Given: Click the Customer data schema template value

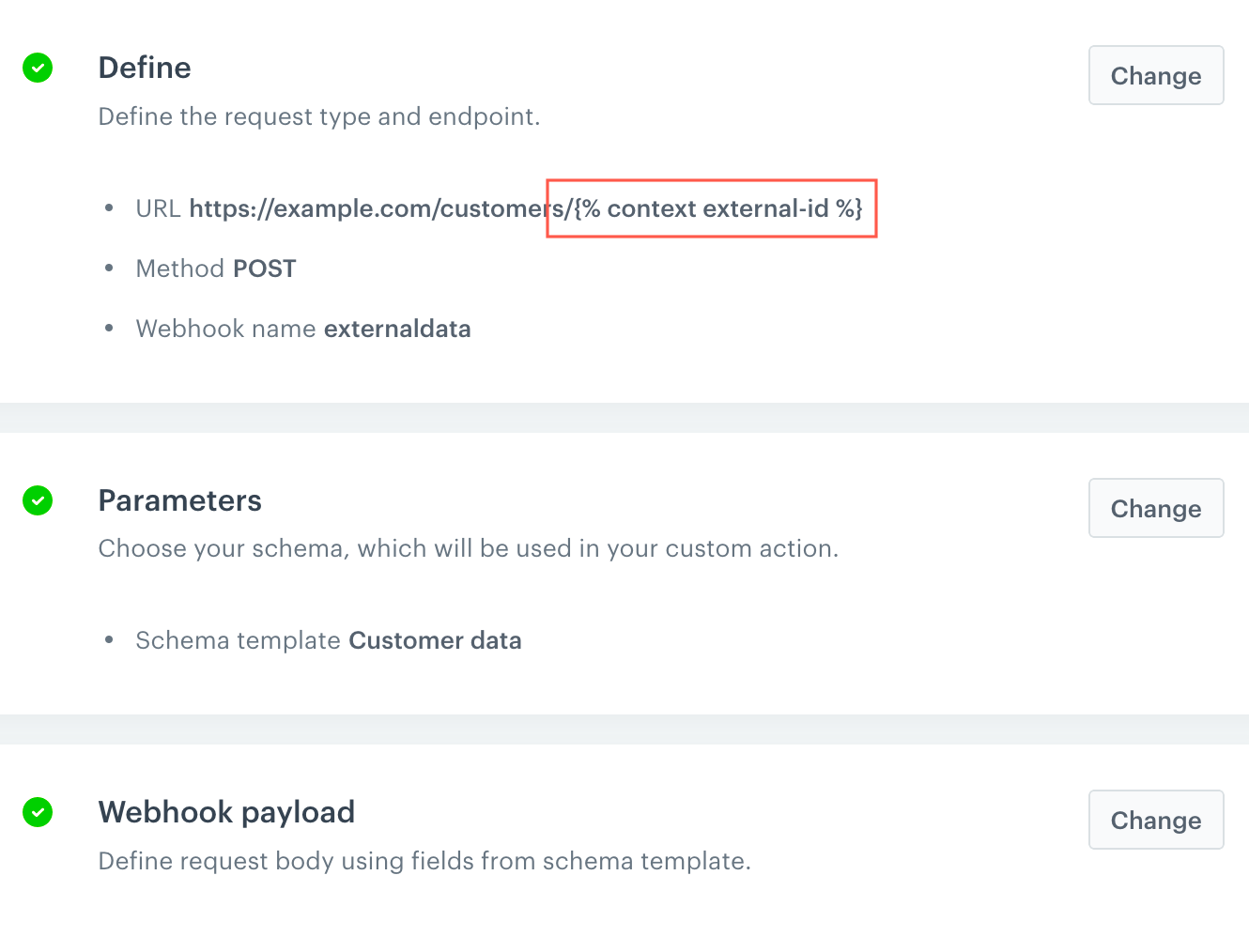Looking at the screenshot, I should pyautogui.click(x=435, y=640).
